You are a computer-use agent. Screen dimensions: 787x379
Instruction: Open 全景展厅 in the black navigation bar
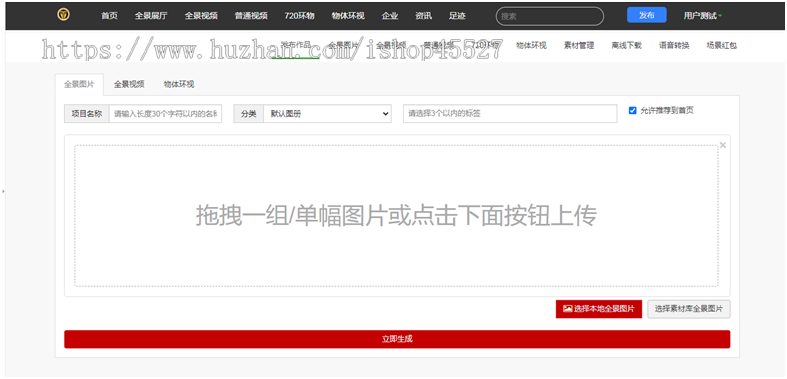pyautogui.click(x=151, y=16)
